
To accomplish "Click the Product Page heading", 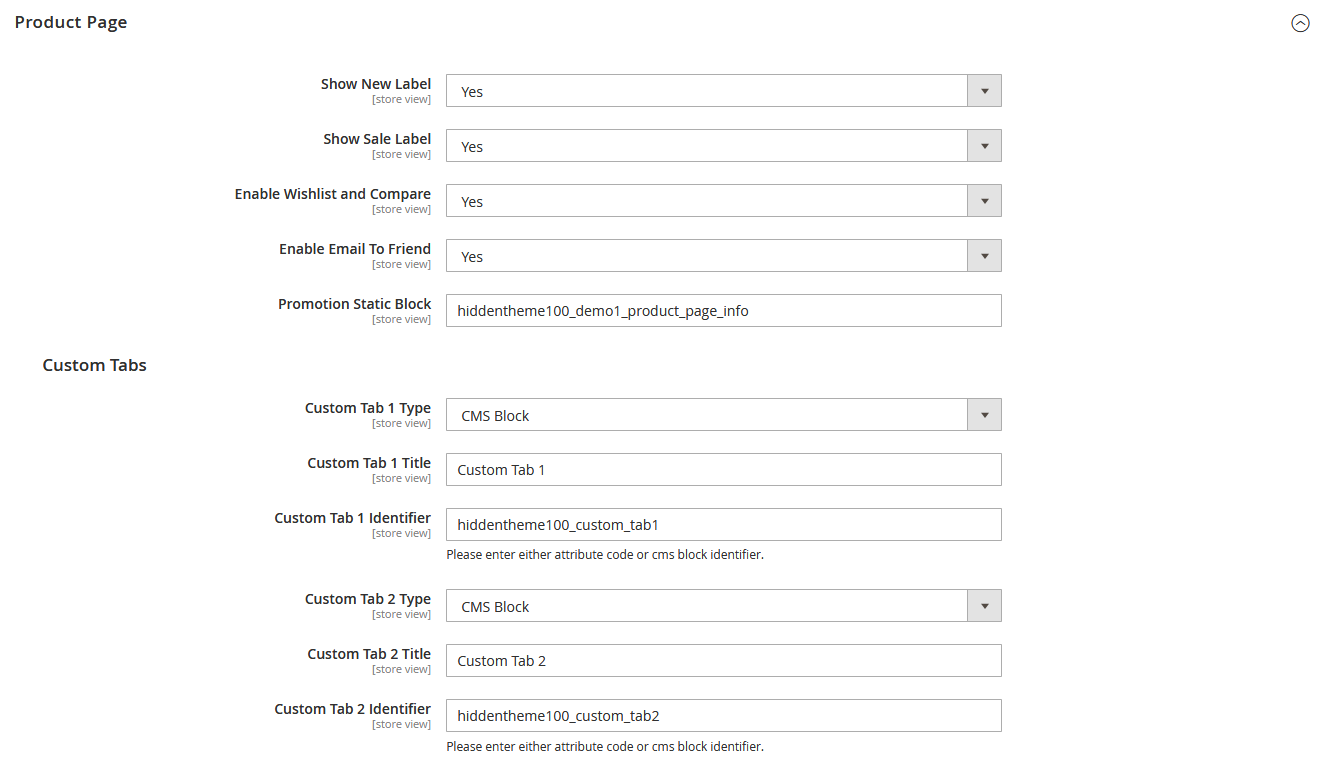I will (70, 21).
